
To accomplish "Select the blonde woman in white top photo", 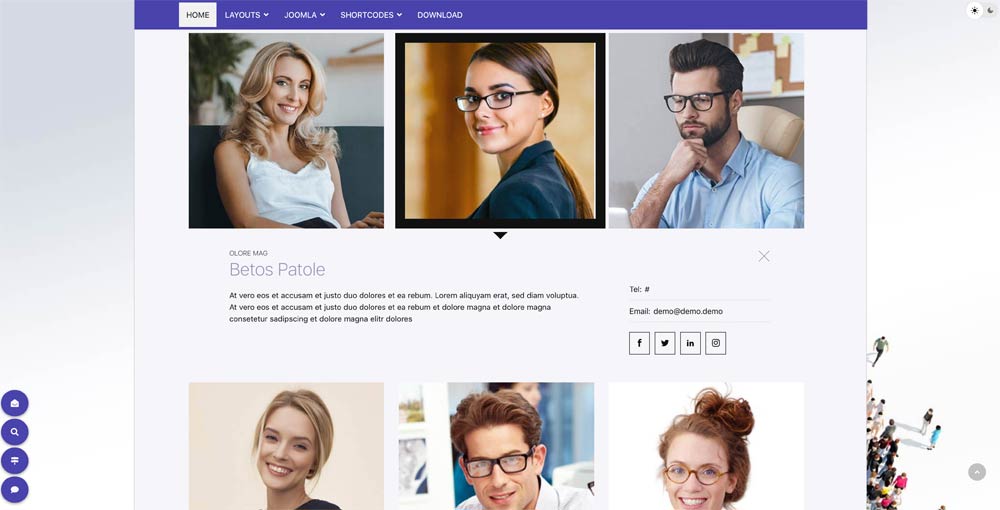I will coord(286,131).
